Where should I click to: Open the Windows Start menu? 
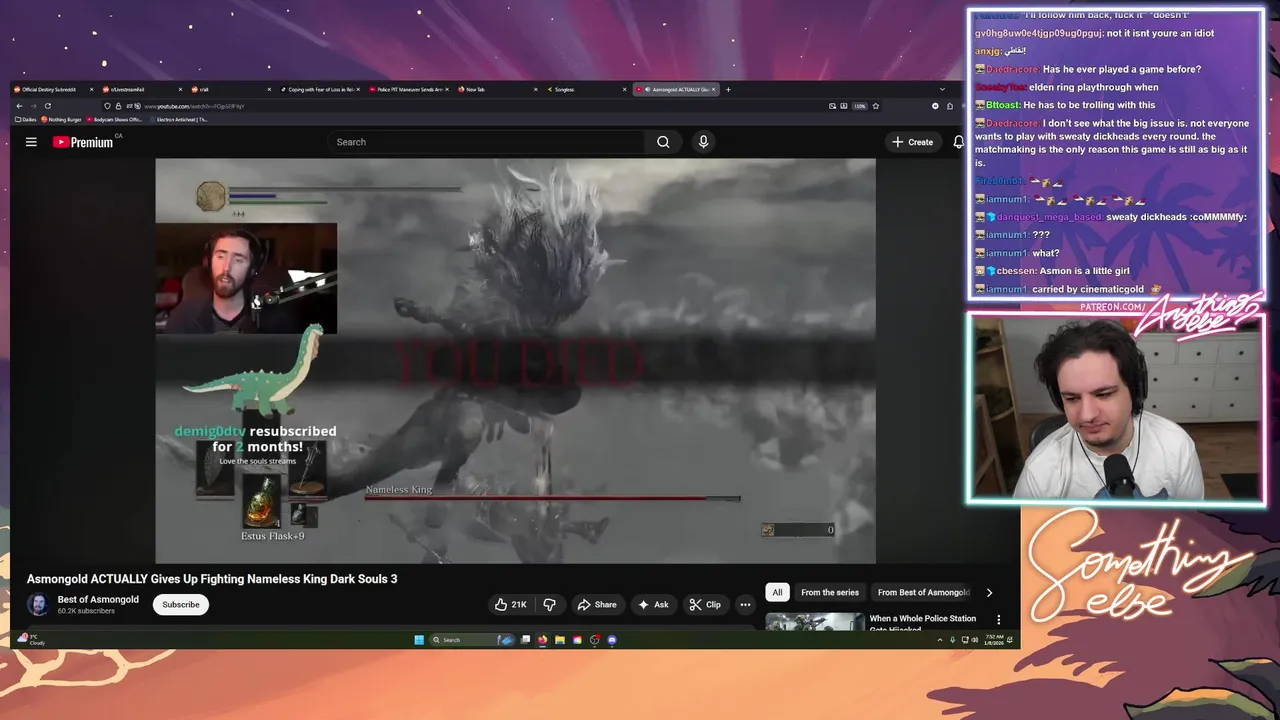click(419, 640)
